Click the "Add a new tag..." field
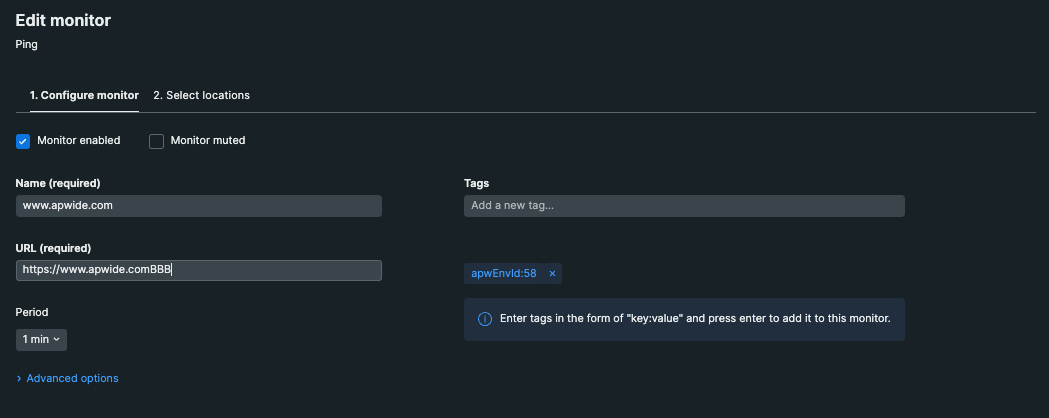The height and width of the screenshot is (418, 1049). pos(684,206)
